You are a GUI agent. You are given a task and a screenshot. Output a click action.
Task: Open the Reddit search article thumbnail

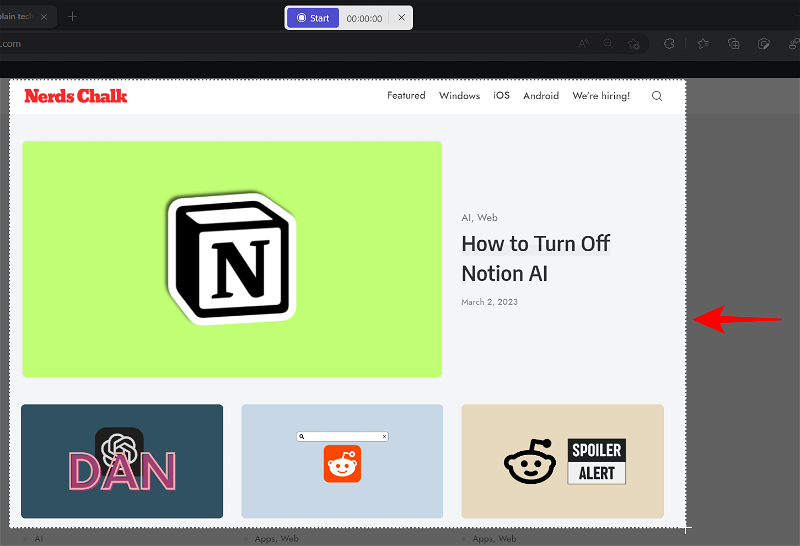coord(342,461)
